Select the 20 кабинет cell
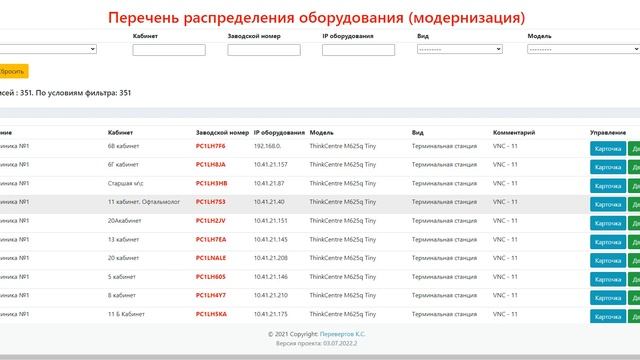640x360 pixels. [x=123, y=258]
